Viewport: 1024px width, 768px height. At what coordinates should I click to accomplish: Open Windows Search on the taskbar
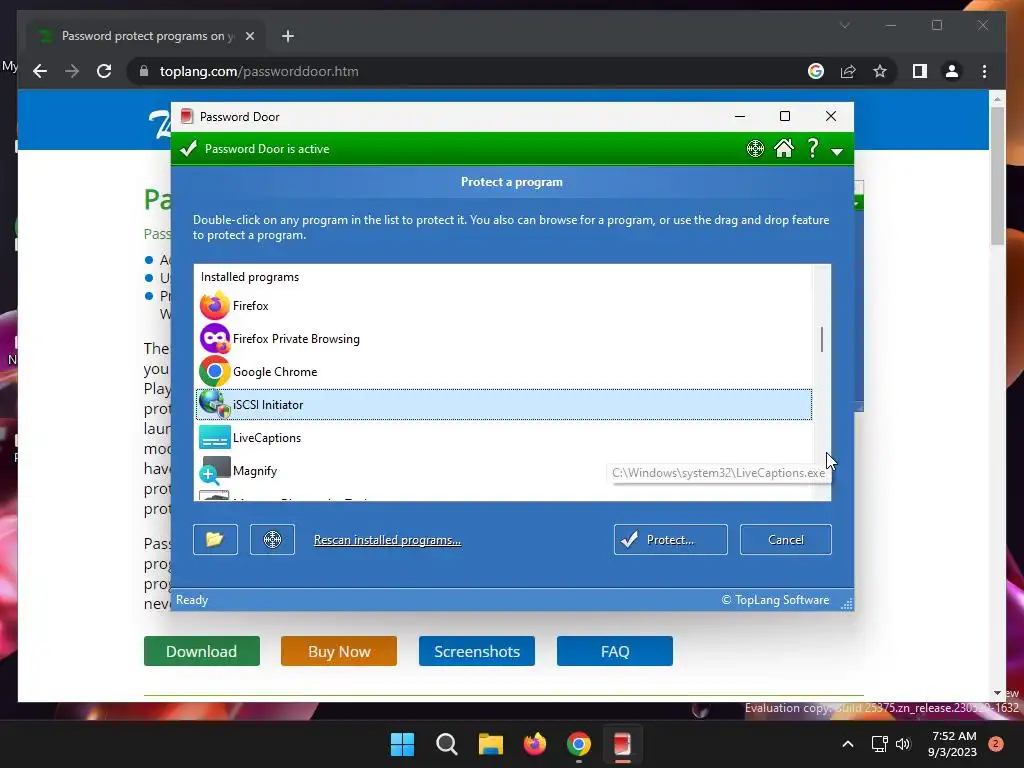coord(447,744)
